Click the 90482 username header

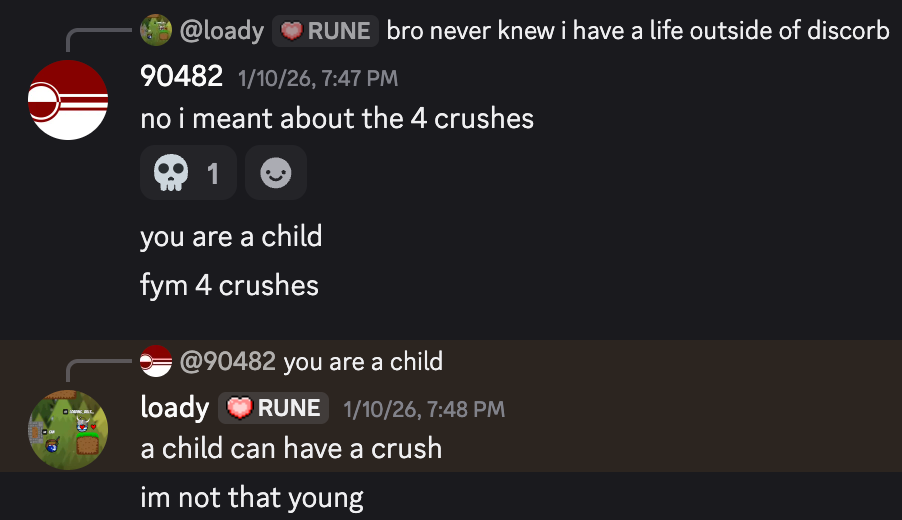[181, 76]
